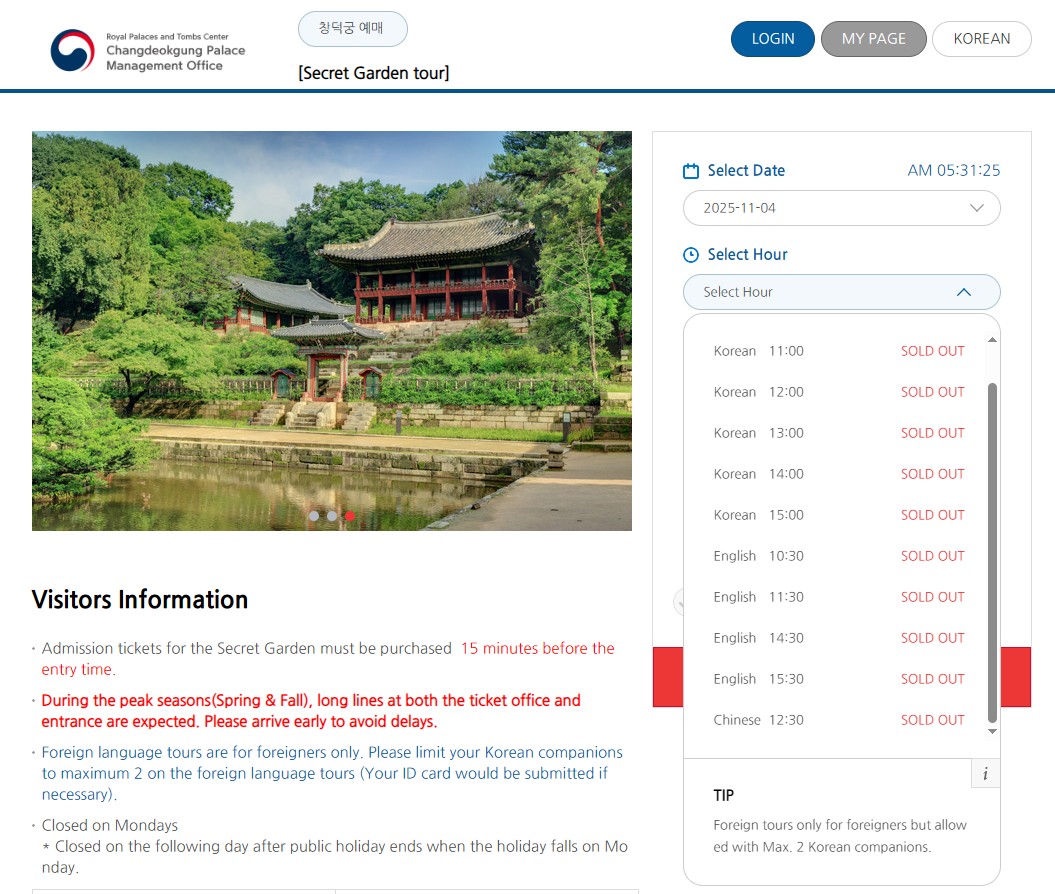Click the hour list vertical scrollbar thumb
The height and width of the screenshot is (894, 1055).
[x=992, y=550]
